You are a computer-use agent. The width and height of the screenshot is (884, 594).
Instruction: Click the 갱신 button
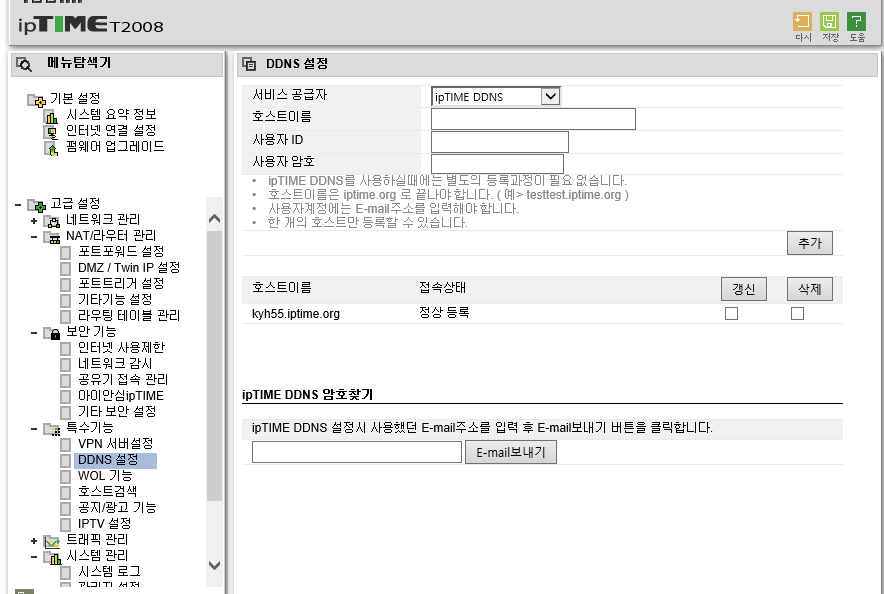click(744, 289)
